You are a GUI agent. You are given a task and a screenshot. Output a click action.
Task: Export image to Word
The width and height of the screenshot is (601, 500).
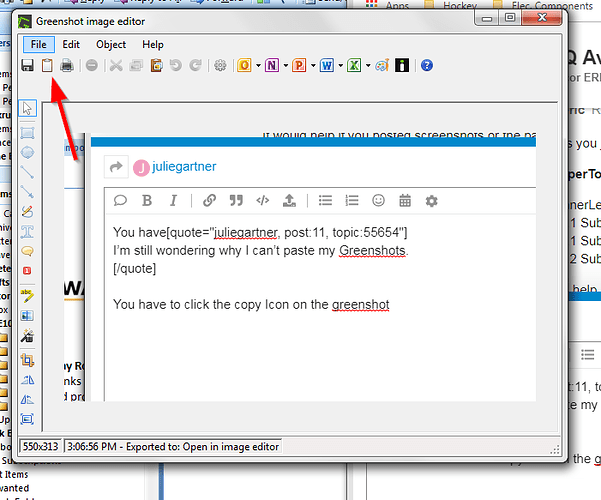point(327,66)
